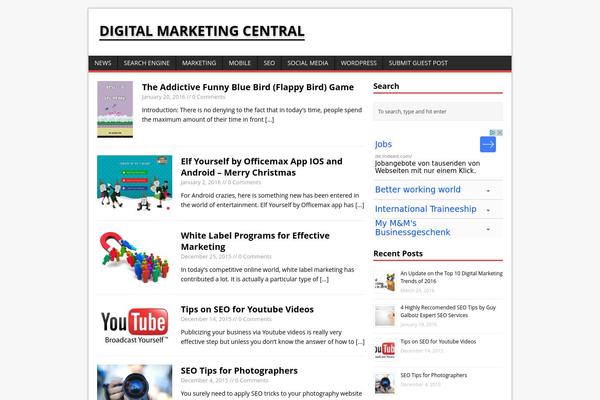Click the Better working world ad link

click(418, 189)
